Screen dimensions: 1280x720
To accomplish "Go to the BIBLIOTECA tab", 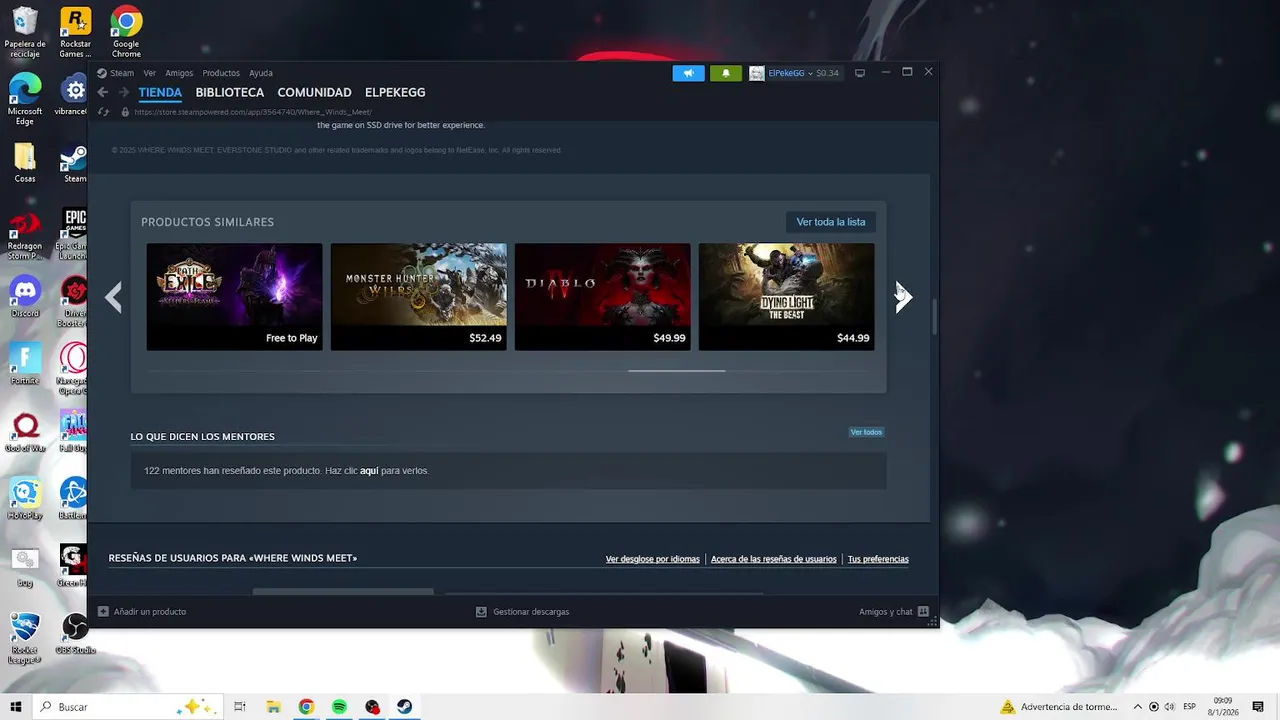I will (230, 92).
